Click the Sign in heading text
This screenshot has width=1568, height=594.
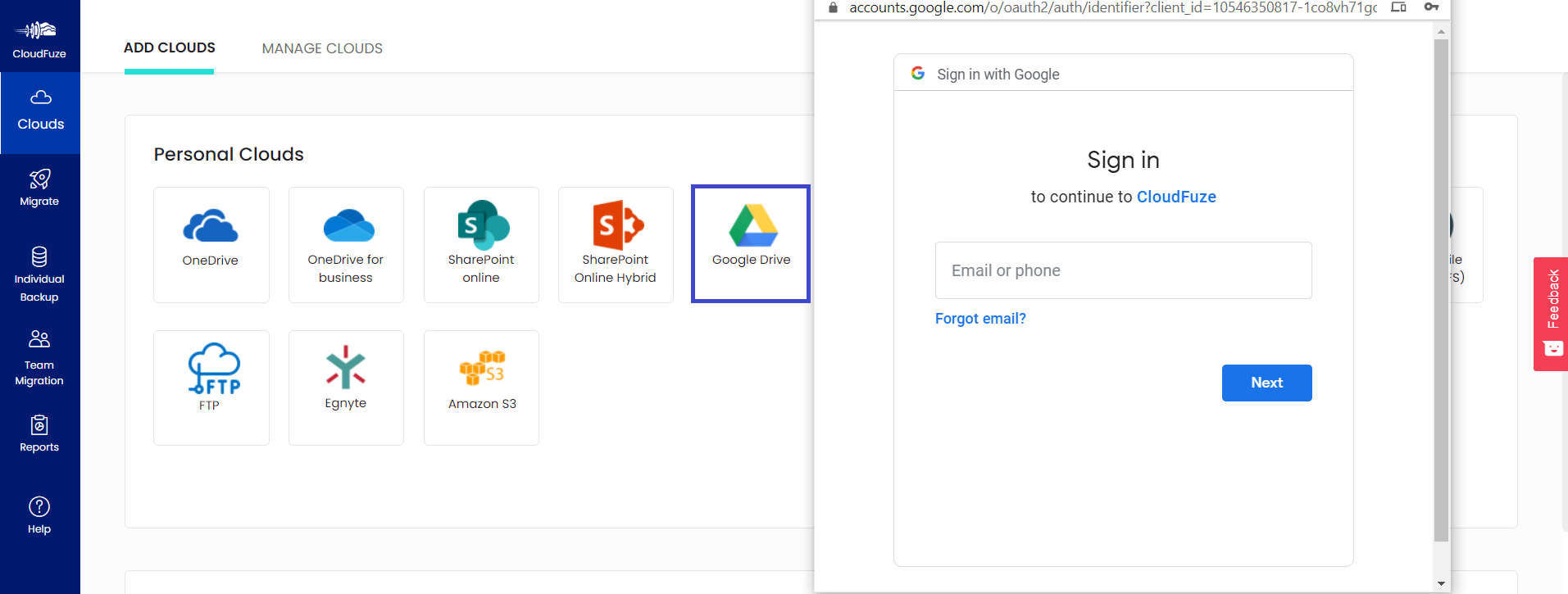[x=1123, y=160]
